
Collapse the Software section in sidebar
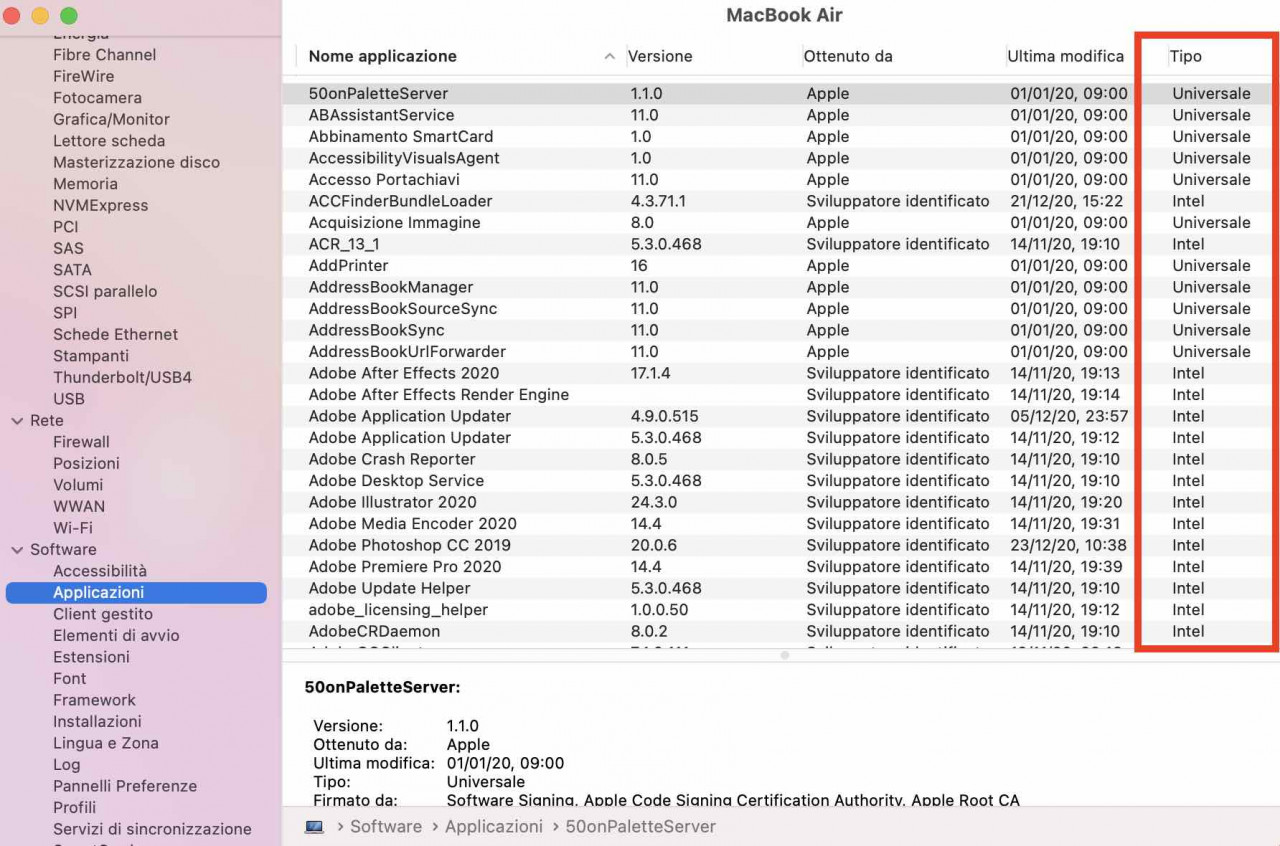tap(17, 550)
